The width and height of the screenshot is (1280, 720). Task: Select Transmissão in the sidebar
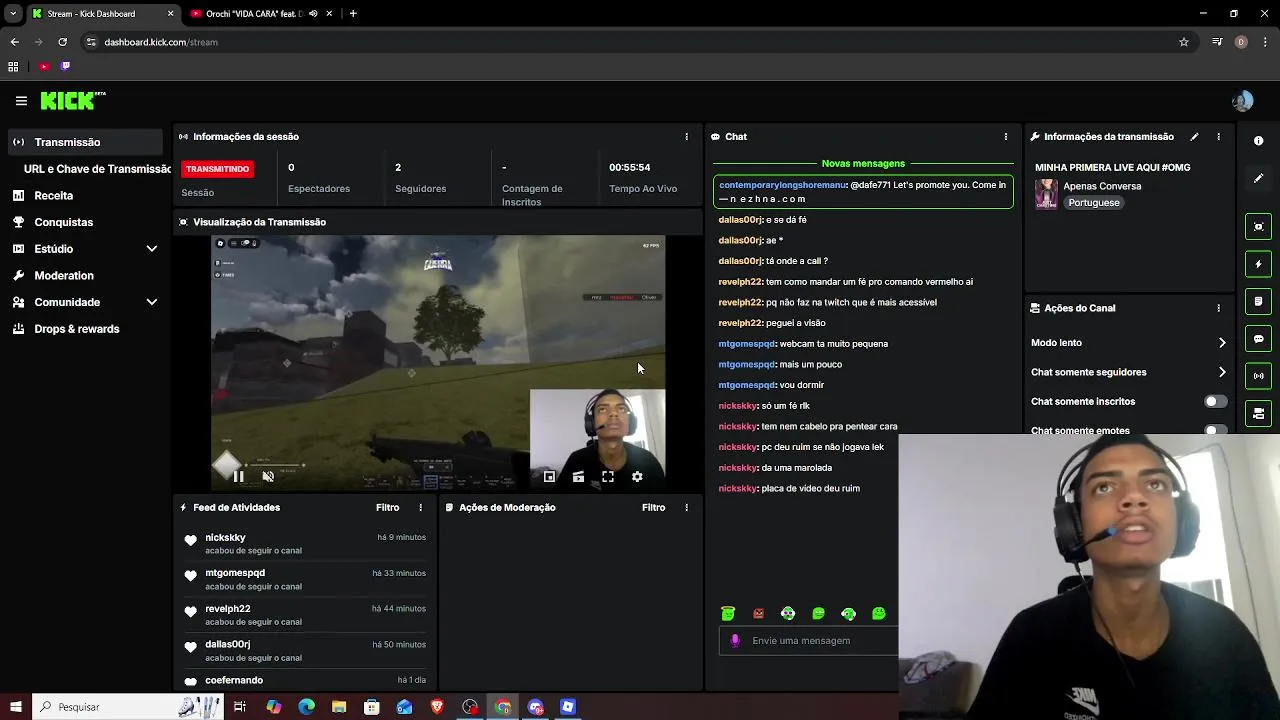click(x=84, y=142)
